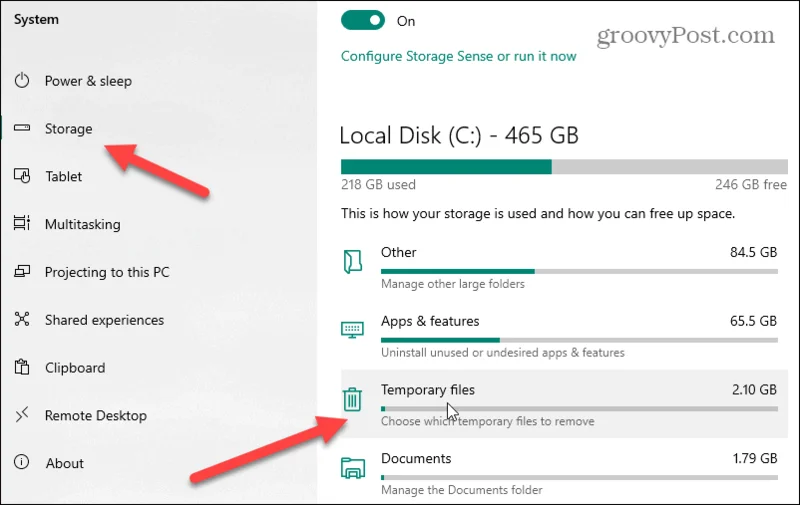Select Shared experiences
This screenshot has height=505, width=800.
pyautogui.click(x=104, y=320)
